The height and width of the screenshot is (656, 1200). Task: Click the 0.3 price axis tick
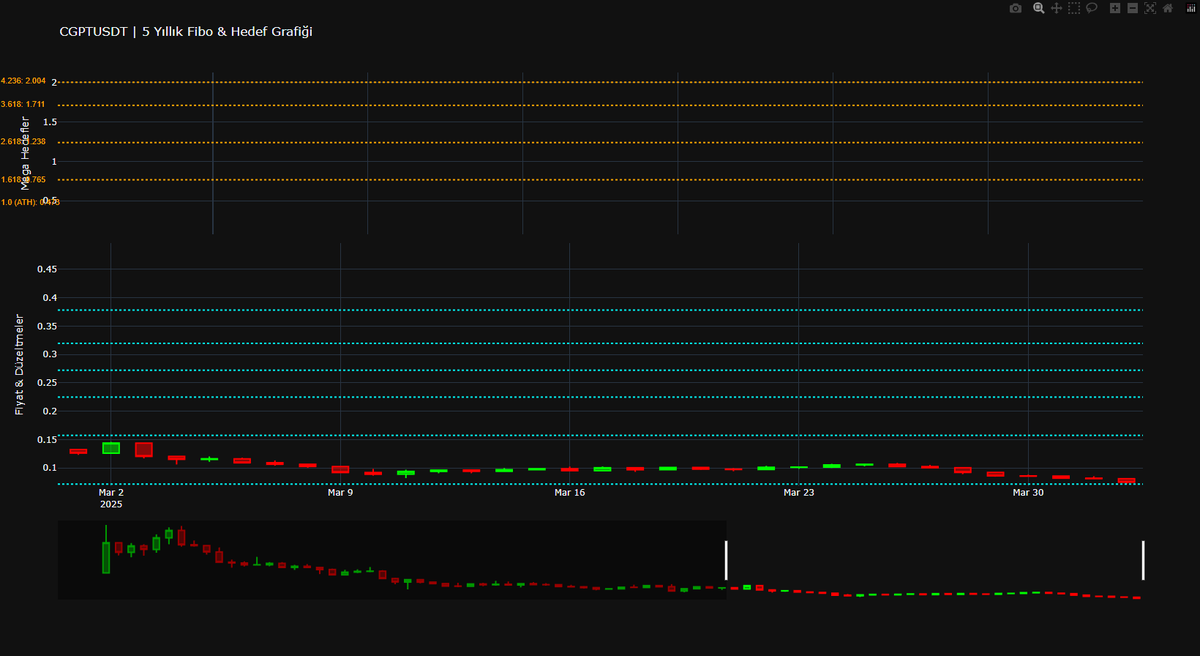pos(50,354)
